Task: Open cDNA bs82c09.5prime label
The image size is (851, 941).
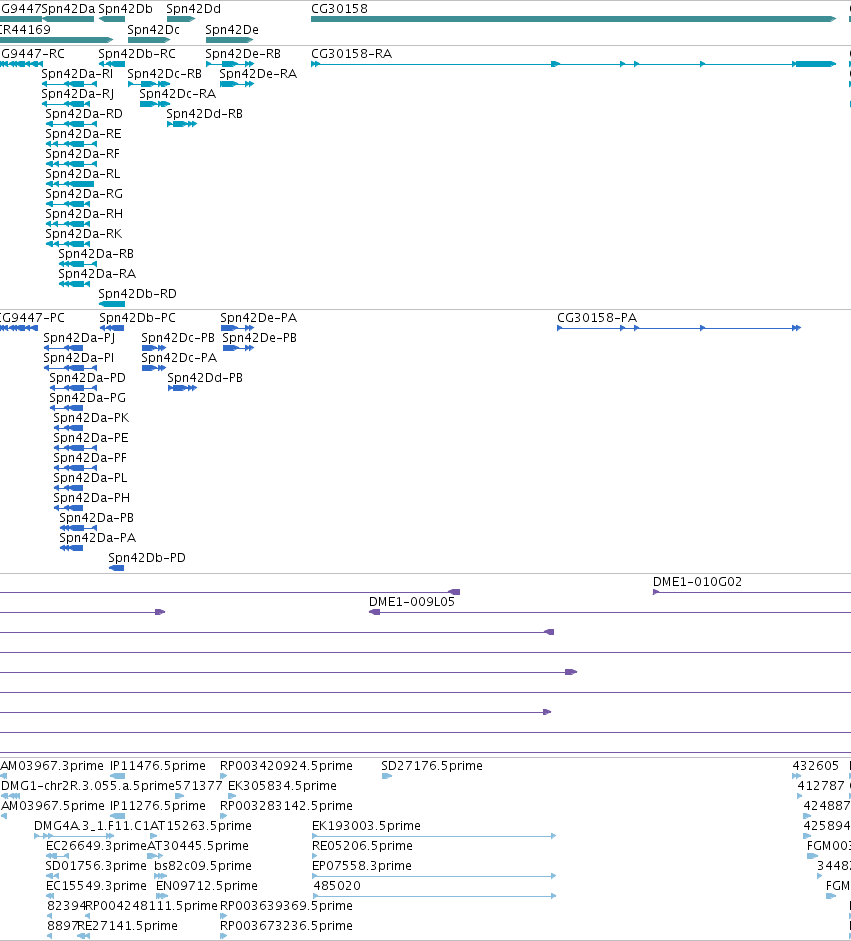Action: click(203, 865)
